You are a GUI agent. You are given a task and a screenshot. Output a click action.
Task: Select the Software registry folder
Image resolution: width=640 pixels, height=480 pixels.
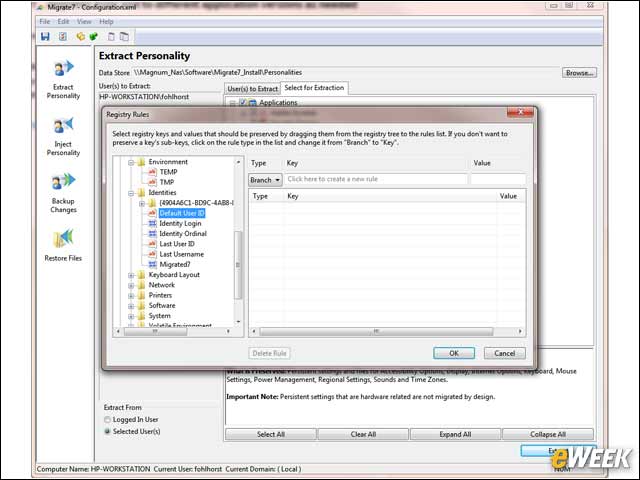click(162, 305)
